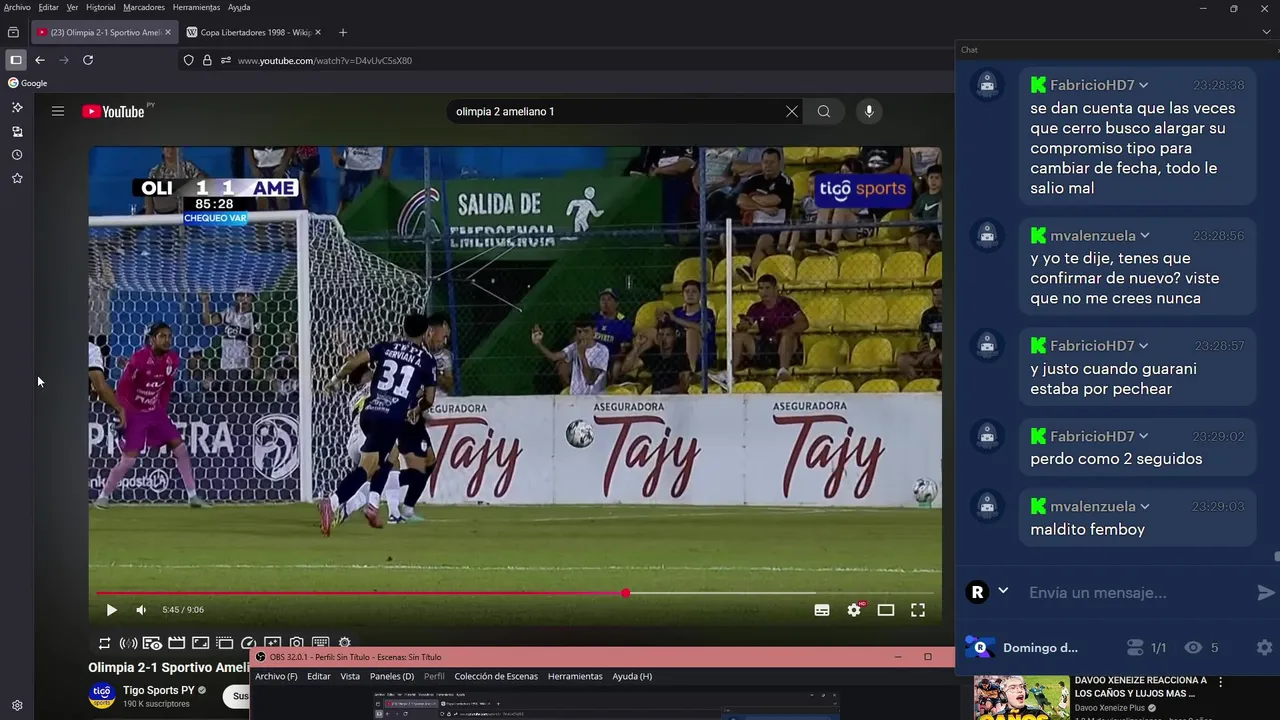The image size is (1280, 720).
Task: Mute the YouTube video volume
Action: click(x=141, y=610)
